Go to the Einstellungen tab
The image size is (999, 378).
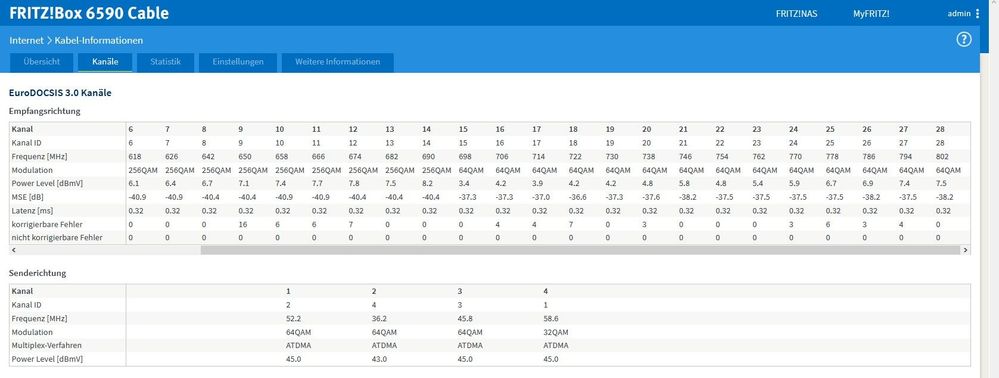(x=238, y=62)
